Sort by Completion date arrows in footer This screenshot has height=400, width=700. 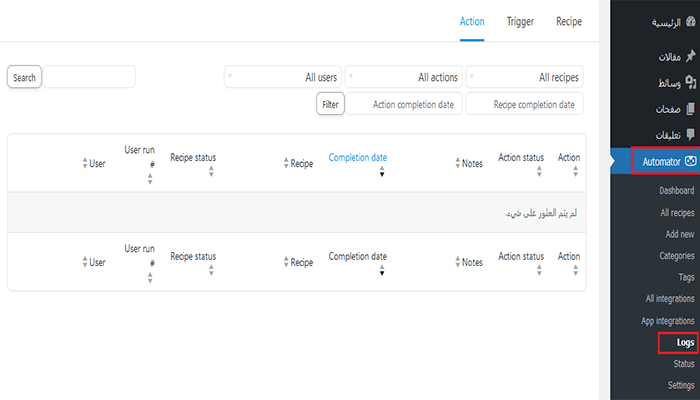pos(382,270)
